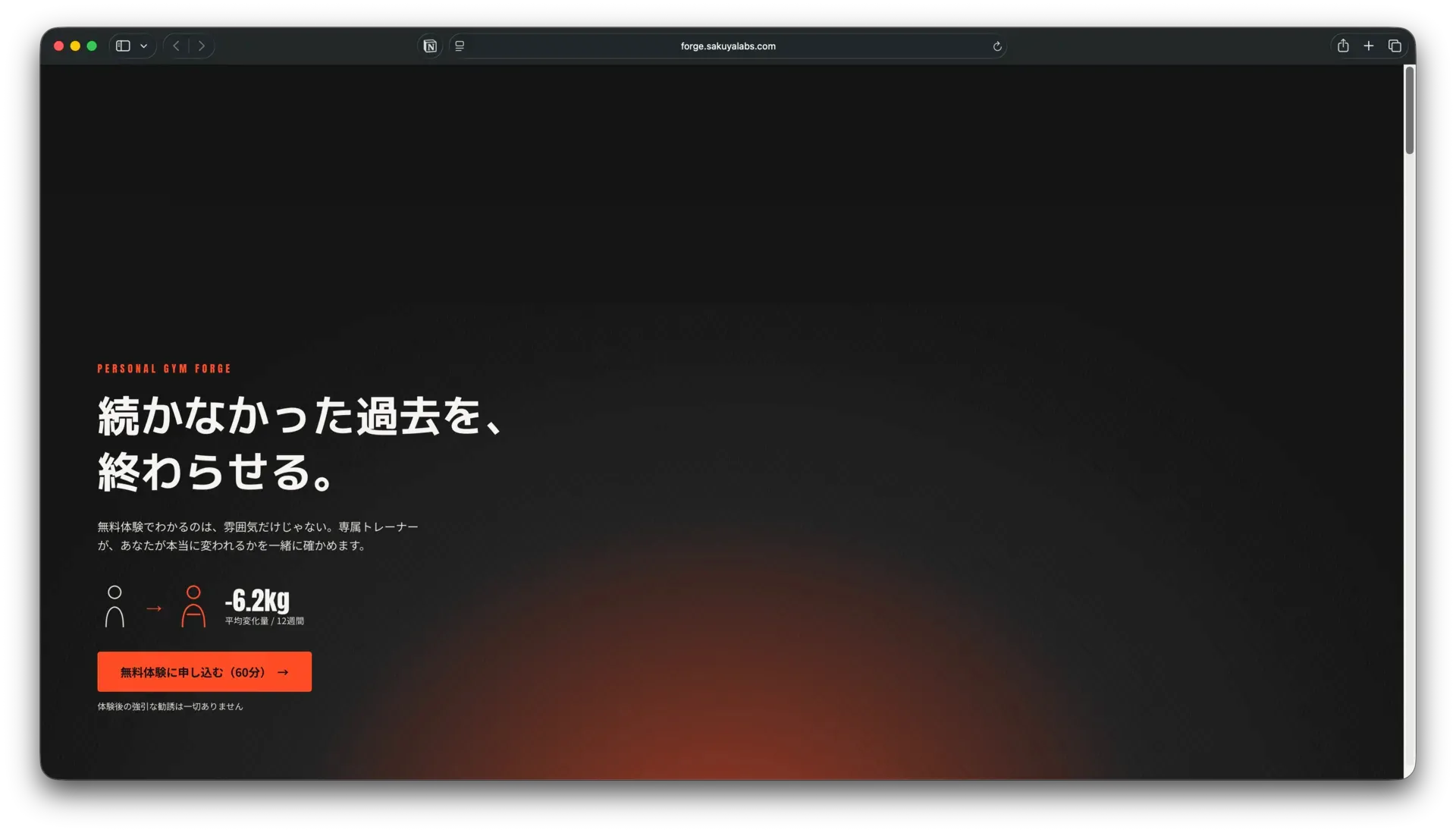Image resolution: width=1456 pixels, height=833 pixels.
Task: Toggle the Safari sidebar
Action: (123, 46)
